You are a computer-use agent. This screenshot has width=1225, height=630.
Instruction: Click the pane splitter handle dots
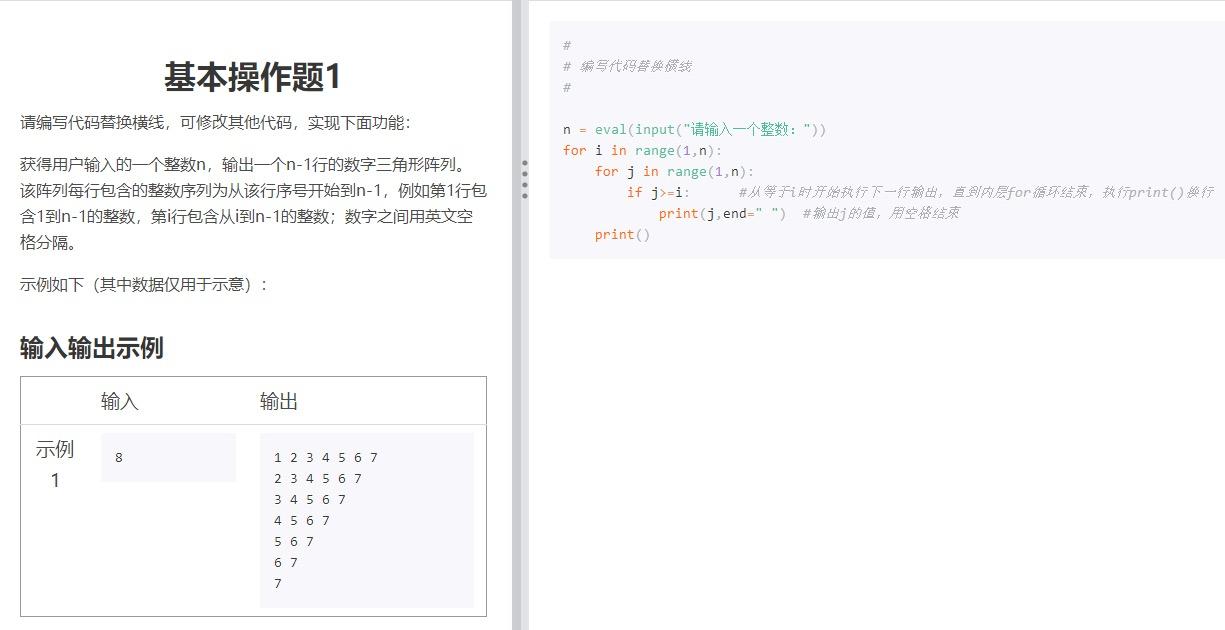524,179
